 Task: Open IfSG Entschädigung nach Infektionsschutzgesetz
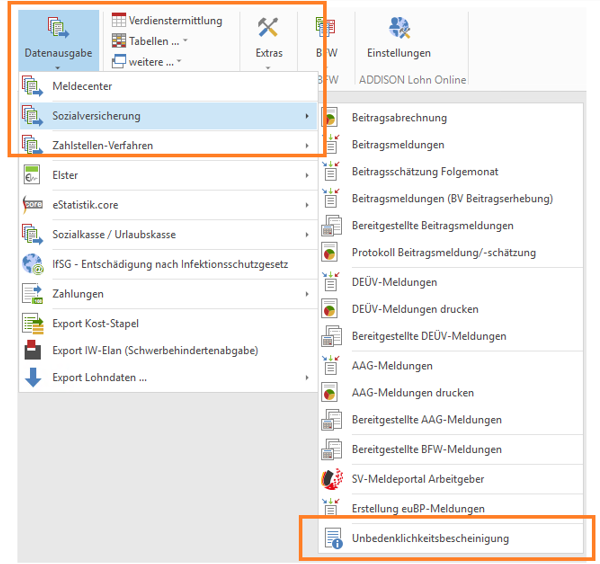point(169,264)
